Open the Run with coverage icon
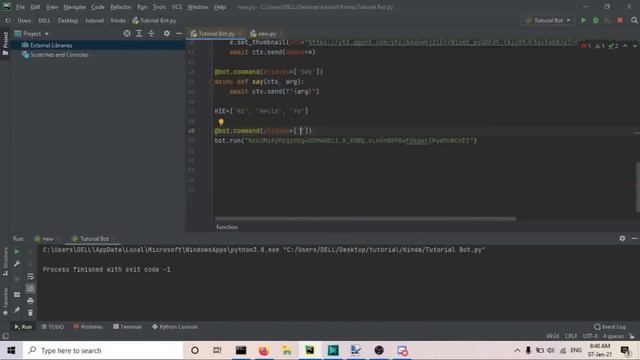Screen dimensions: 640x360 click(x=608, y=20)
